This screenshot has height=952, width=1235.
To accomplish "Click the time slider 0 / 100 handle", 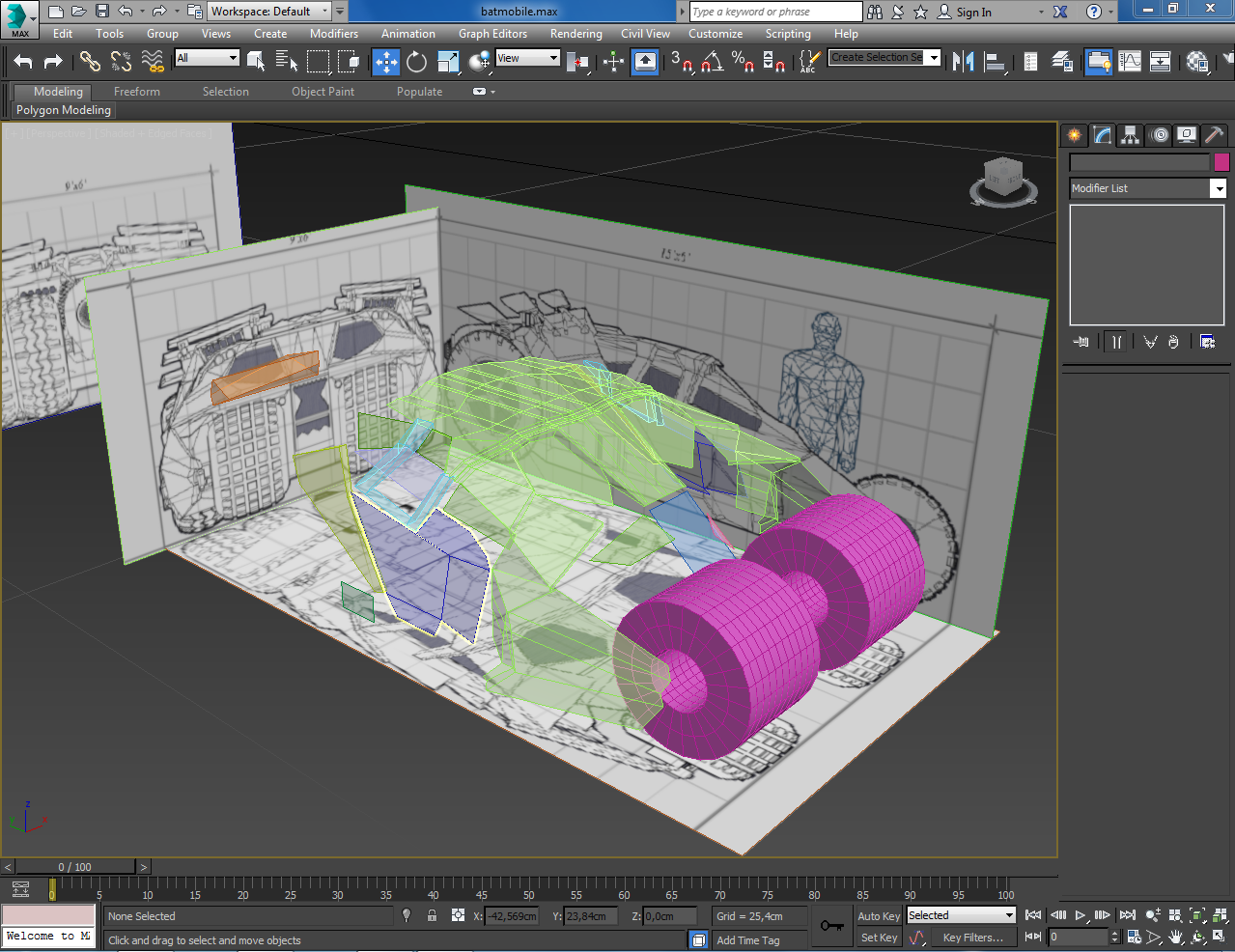I will point(75,867).
